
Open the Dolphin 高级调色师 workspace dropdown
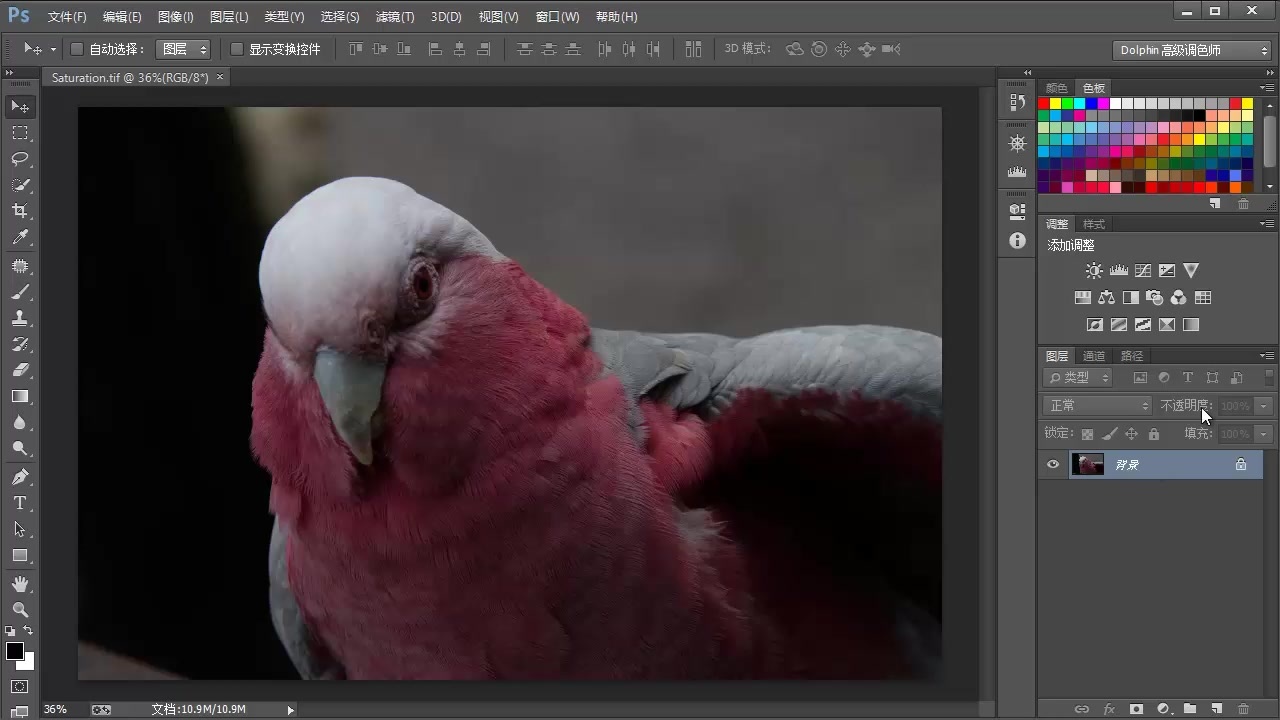coord(1192,50)
